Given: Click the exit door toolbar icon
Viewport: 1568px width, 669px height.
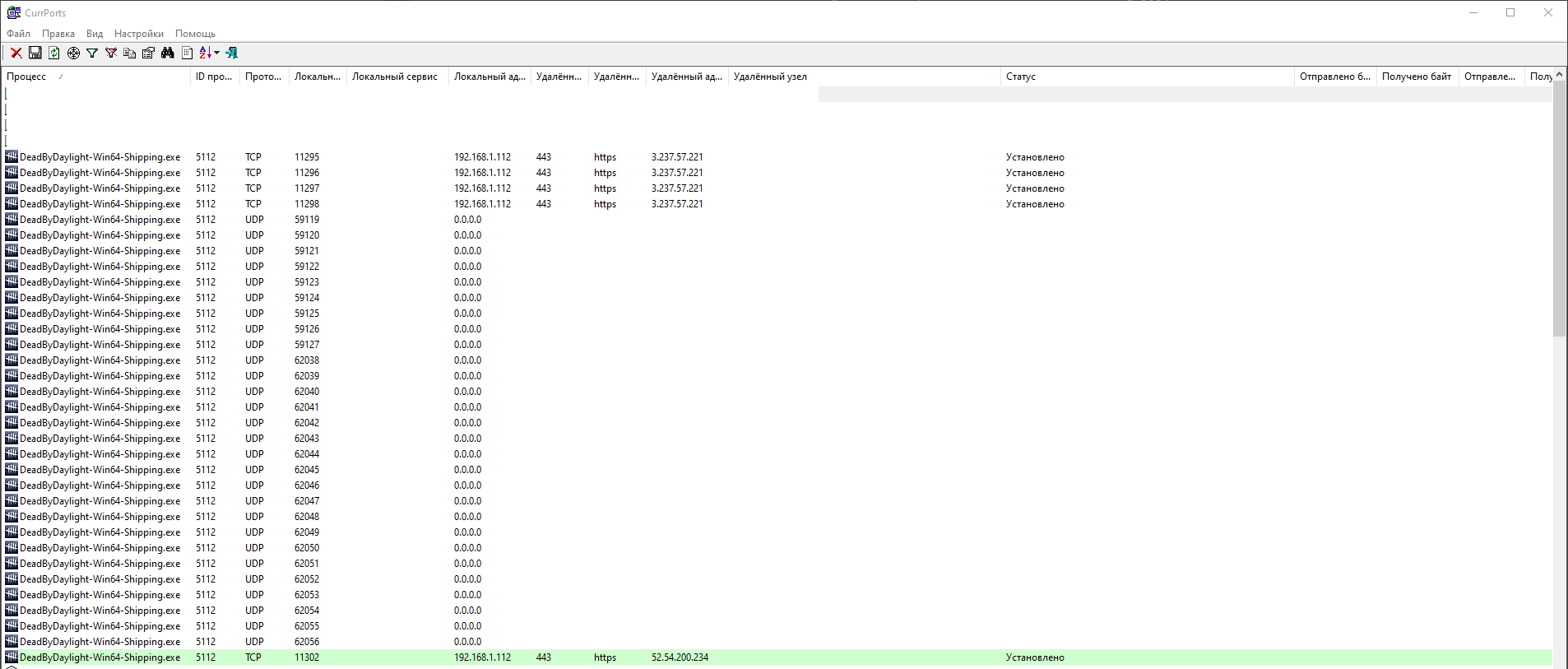Looking at the screenshot, I should click(232, 53).
